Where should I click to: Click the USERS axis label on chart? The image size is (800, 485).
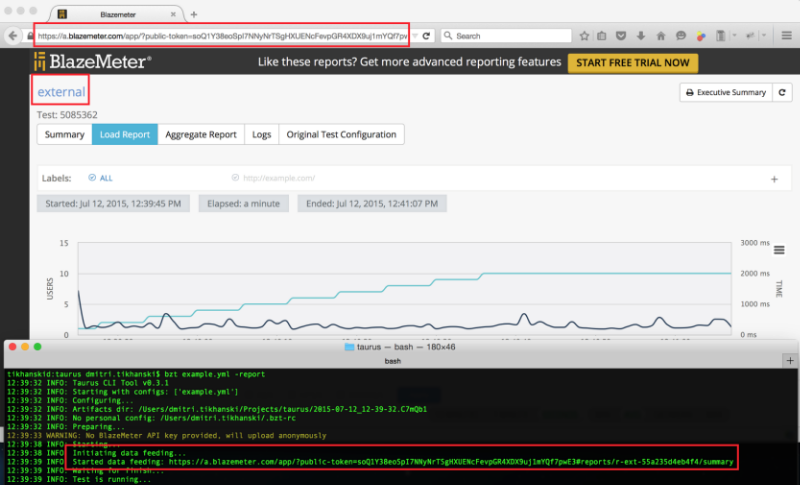click(x=50, y=289)
